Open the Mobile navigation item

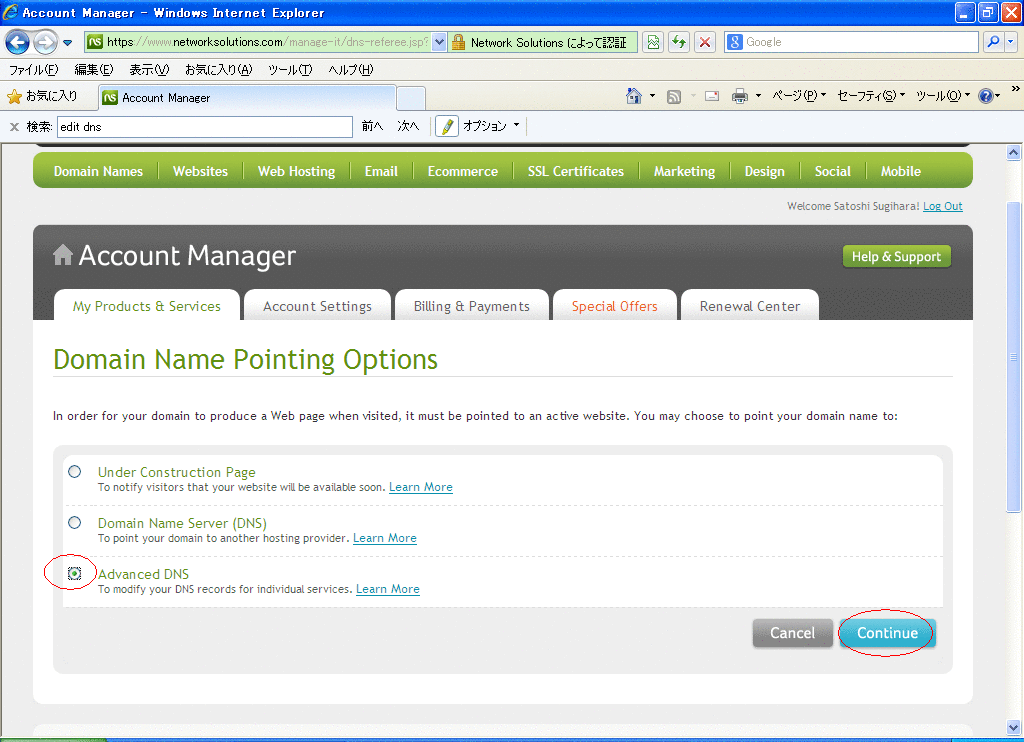(901, 171)
